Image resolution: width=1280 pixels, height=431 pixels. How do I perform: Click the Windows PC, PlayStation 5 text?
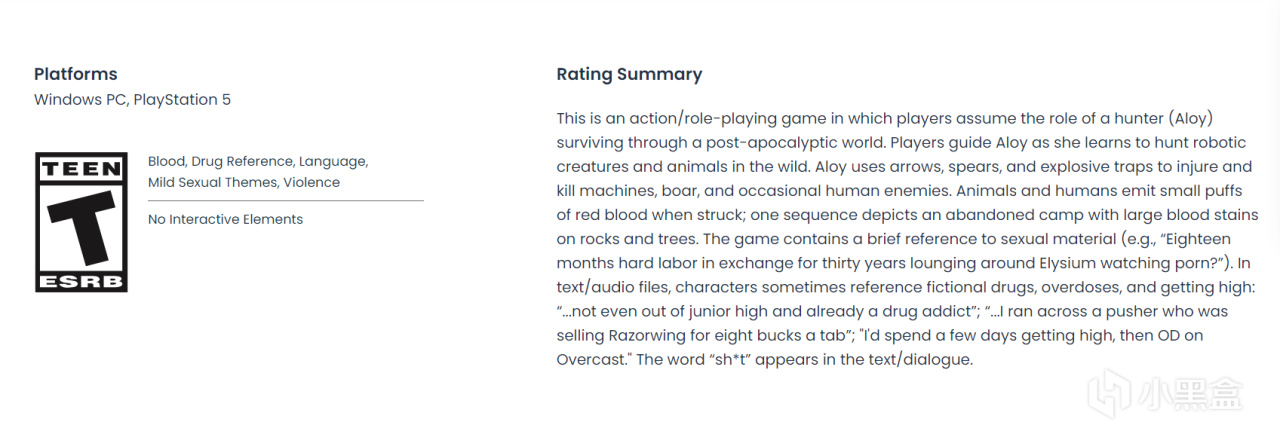[x=132, y=100]
